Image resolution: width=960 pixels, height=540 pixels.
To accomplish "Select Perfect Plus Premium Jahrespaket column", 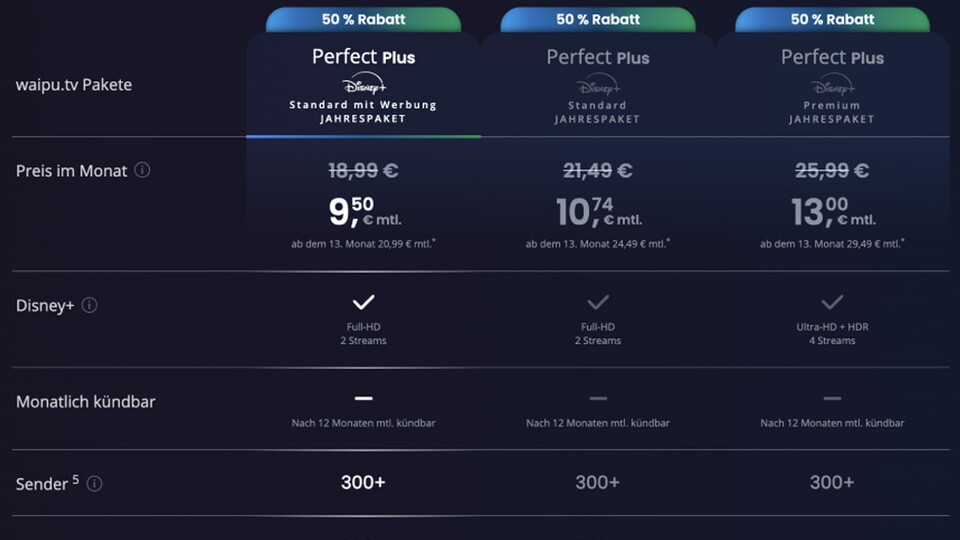I will tap(832, 57).
